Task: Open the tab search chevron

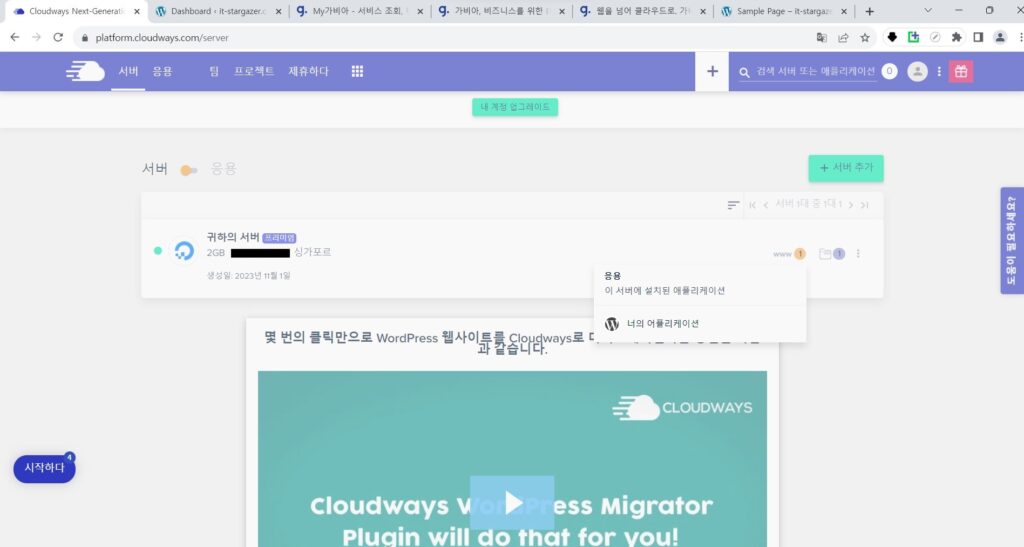Action: 928,10
